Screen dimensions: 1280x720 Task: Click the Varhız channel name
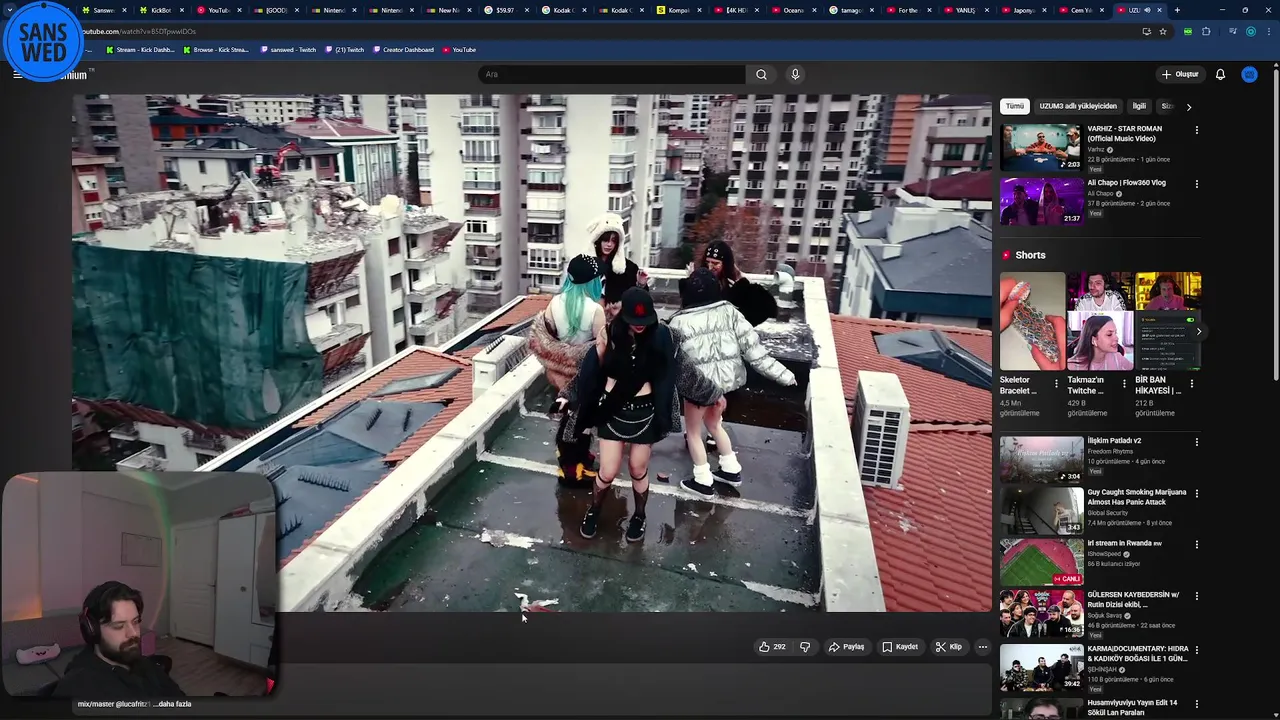[x=1096, y=150]
